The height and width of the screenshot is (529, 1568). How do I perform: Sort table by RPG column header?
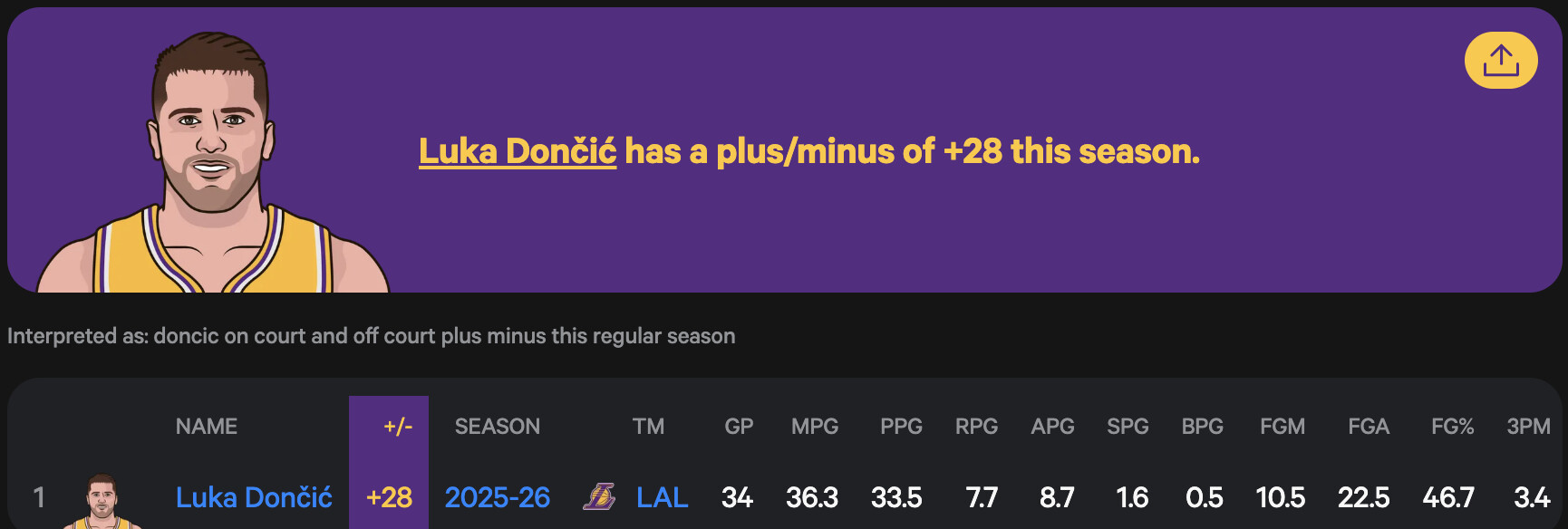pyautogui.click(x=976, y=427)
